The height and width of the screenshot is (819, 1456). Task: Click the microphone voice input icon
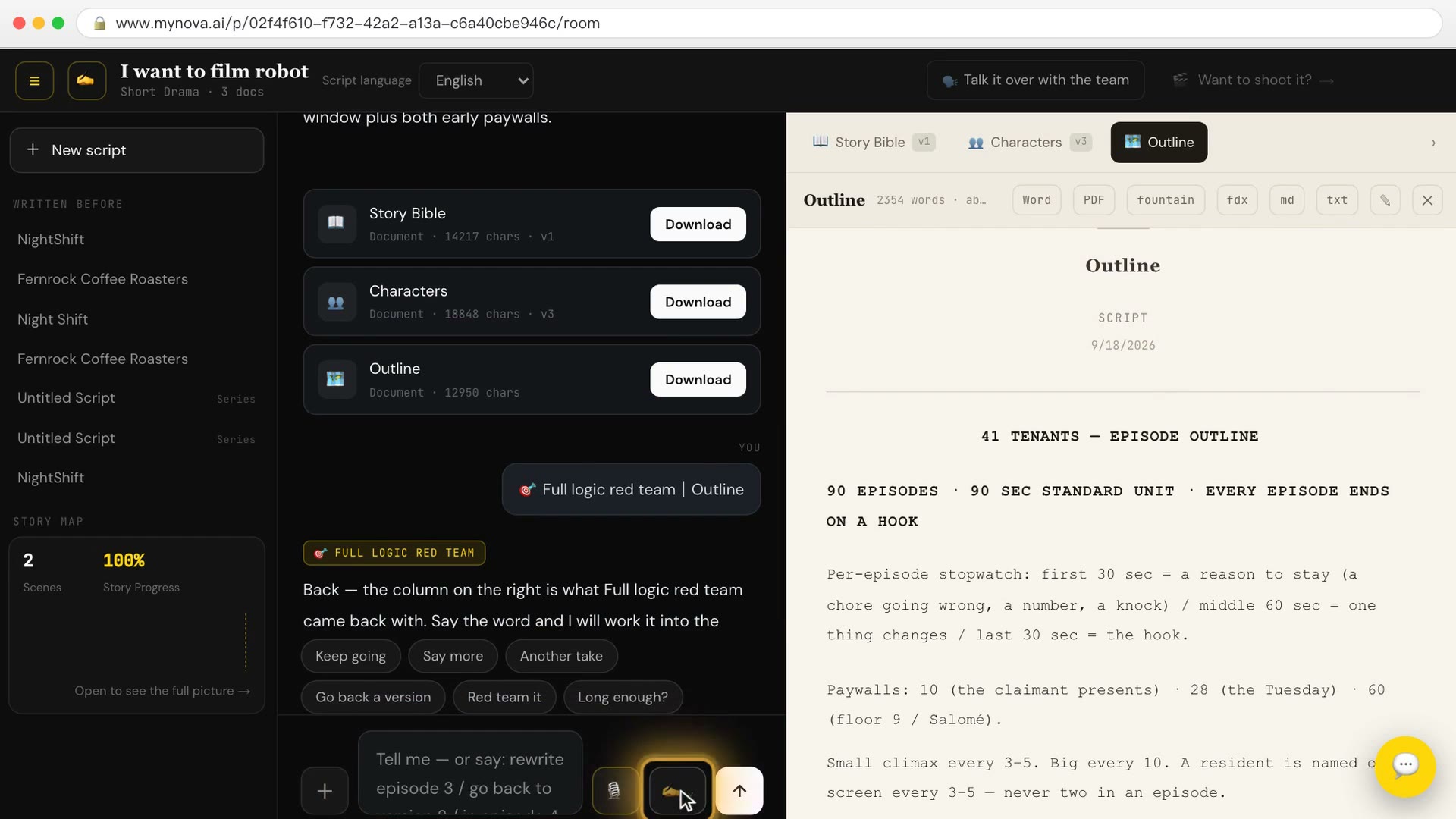click(614, 791)
